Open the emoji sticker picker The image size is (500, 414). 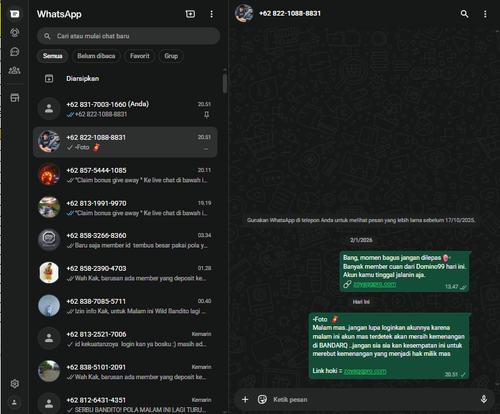coord(262,399)
